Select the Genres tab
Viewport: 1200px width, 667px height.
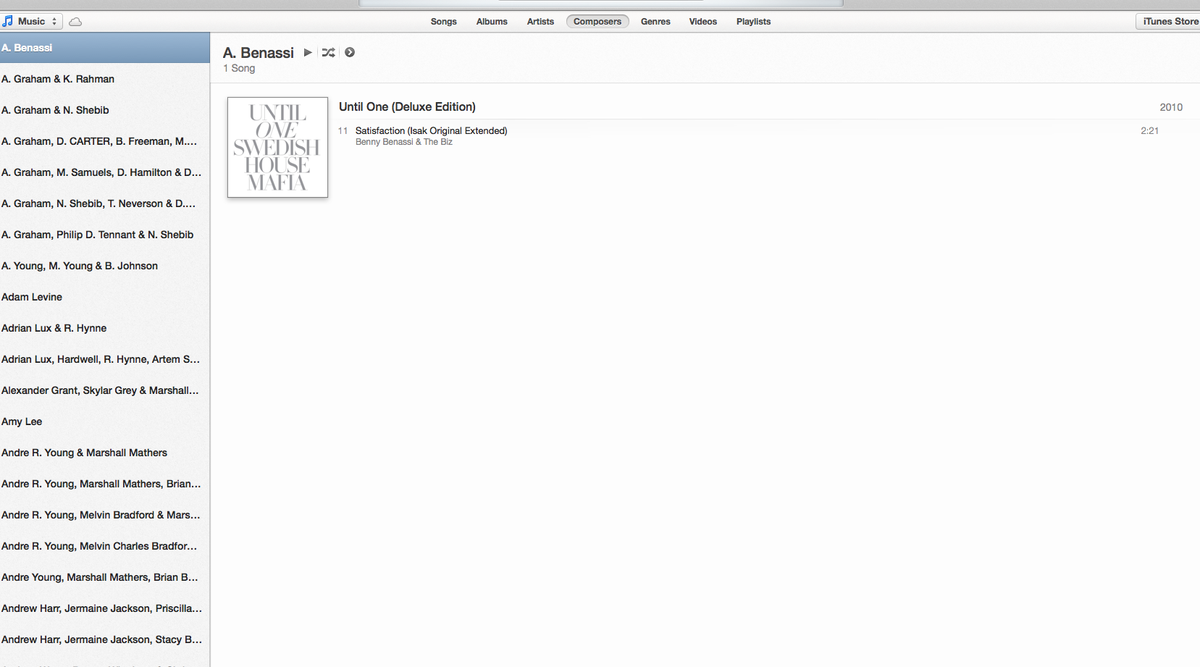[x=656, y=21]
